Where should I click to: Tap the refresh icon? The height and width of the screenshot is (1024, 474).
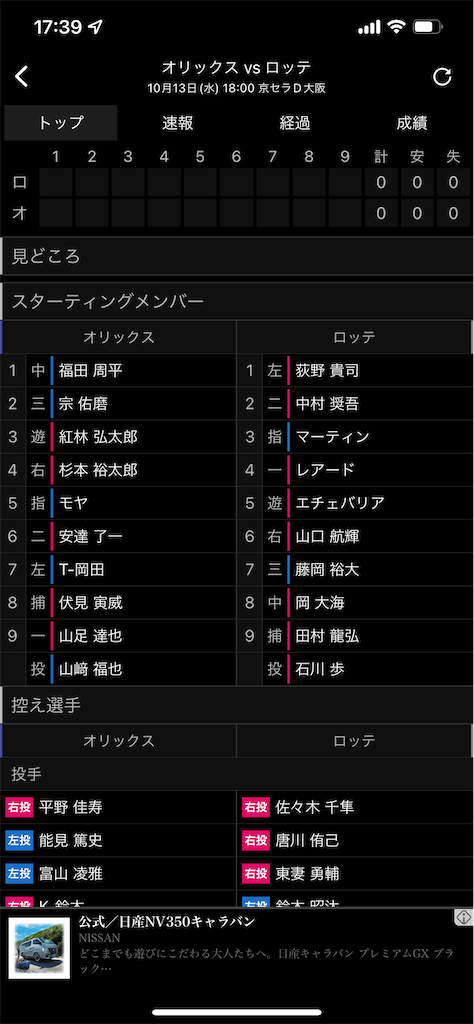442,77
